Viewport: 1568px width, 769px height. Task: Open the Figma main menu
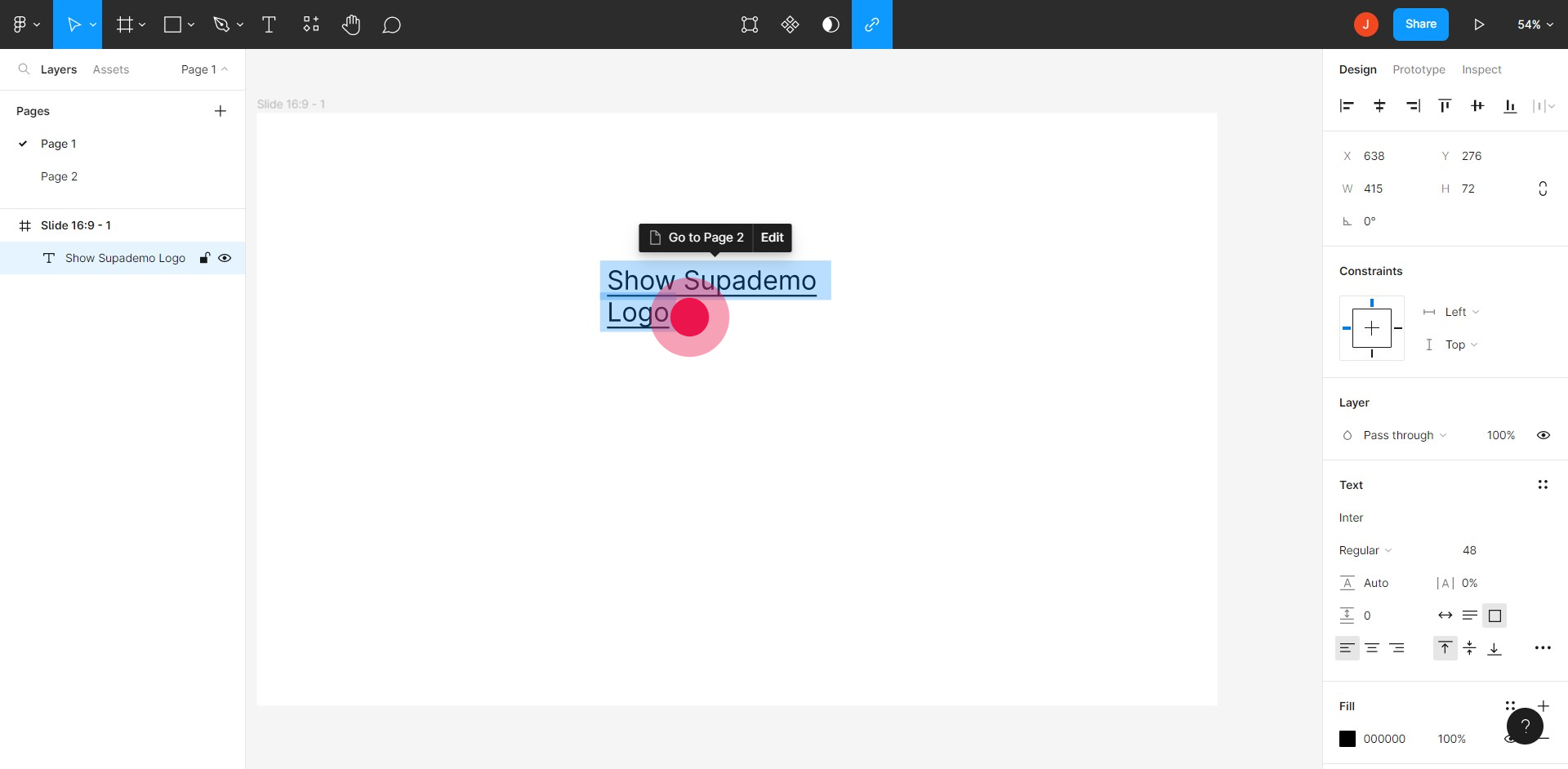coord(26,24)
